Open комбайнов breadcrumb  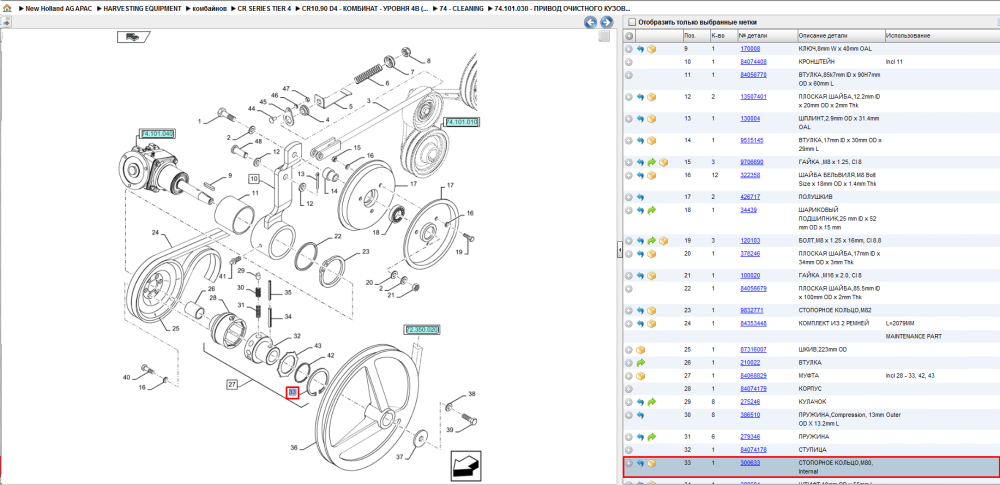point(209,9)
